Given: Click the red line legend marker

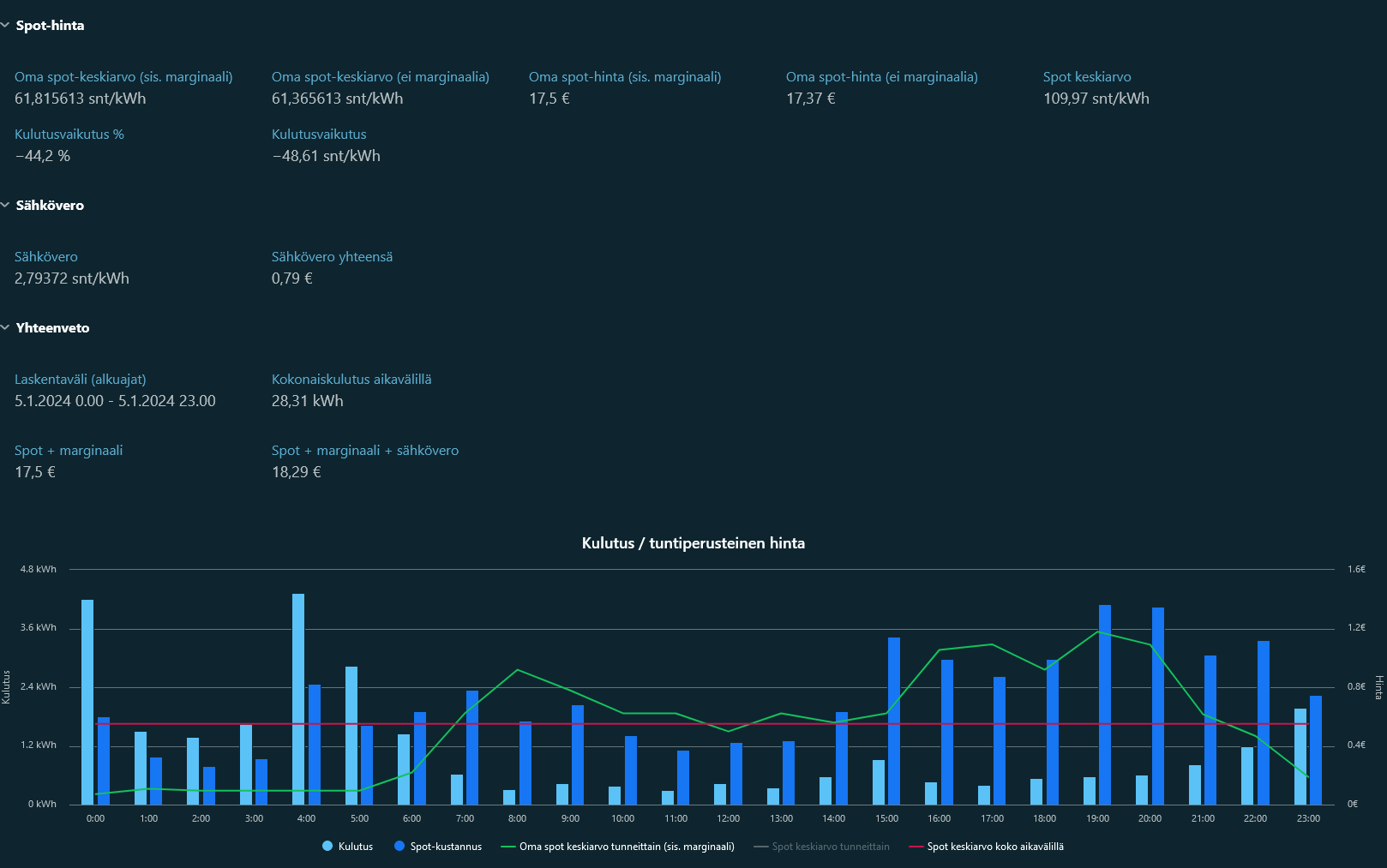Looking at the screenshot, I should [x=916, y=847].
